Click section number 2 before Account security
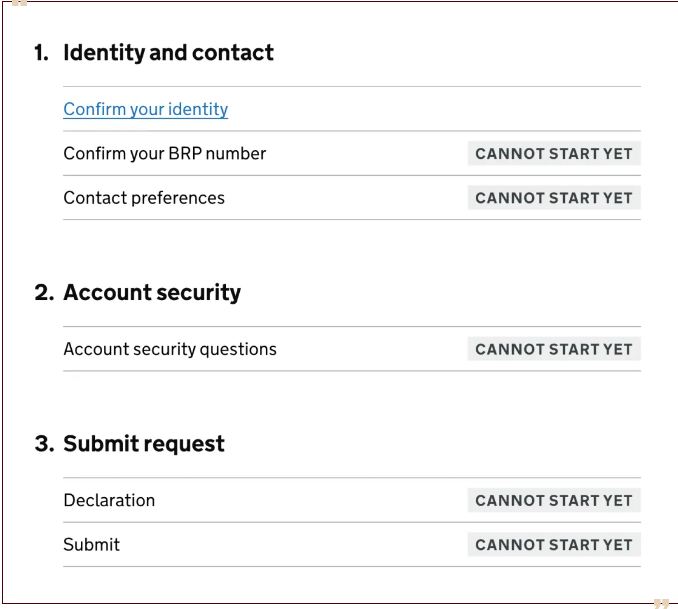The width and height of the screenshot is (678, 609). point(43,293)
